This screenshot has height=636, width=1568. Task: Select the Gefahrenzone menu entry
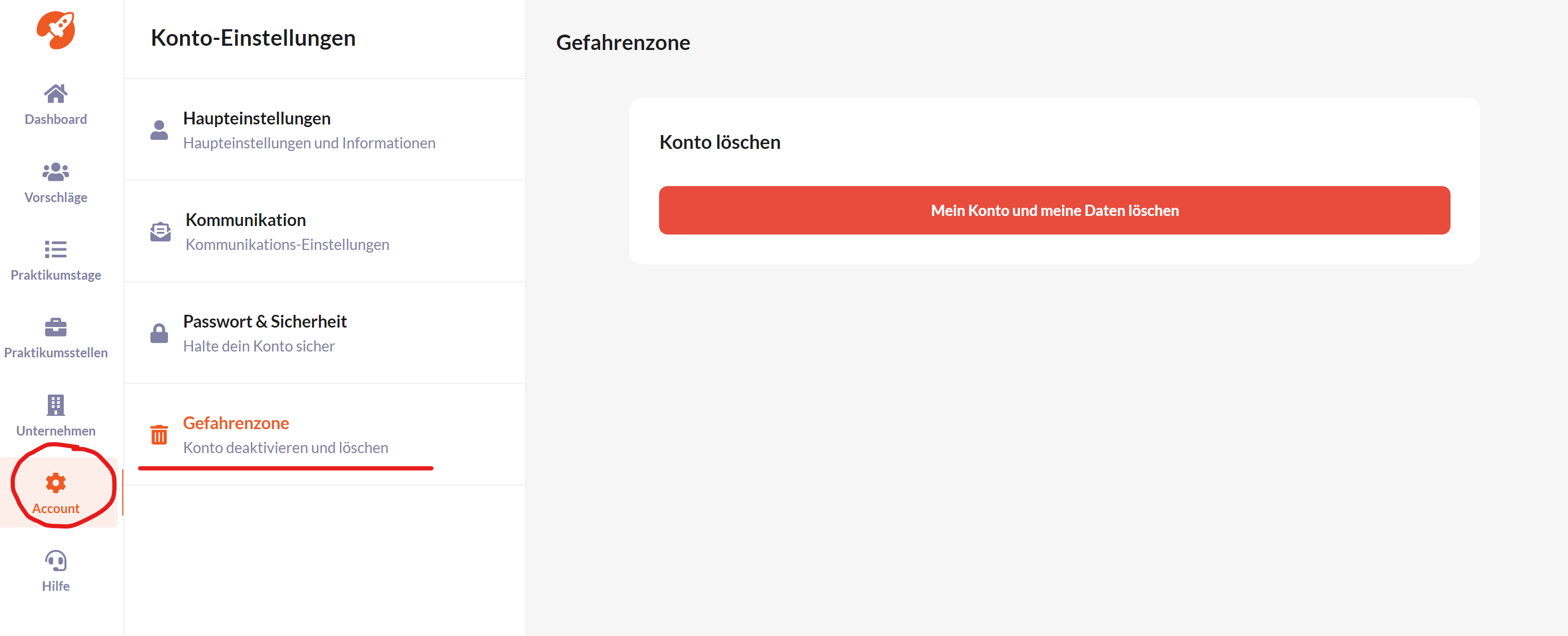pos(324,434)
